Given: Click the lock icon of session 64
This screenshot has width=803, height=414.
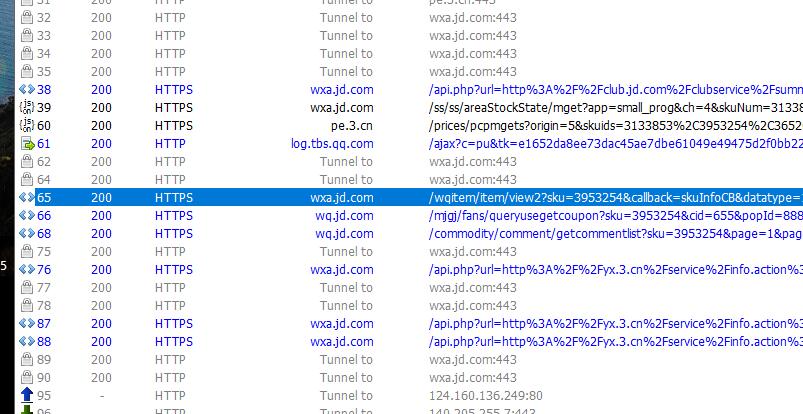Looking at the screenshot, I should point(27,180).
